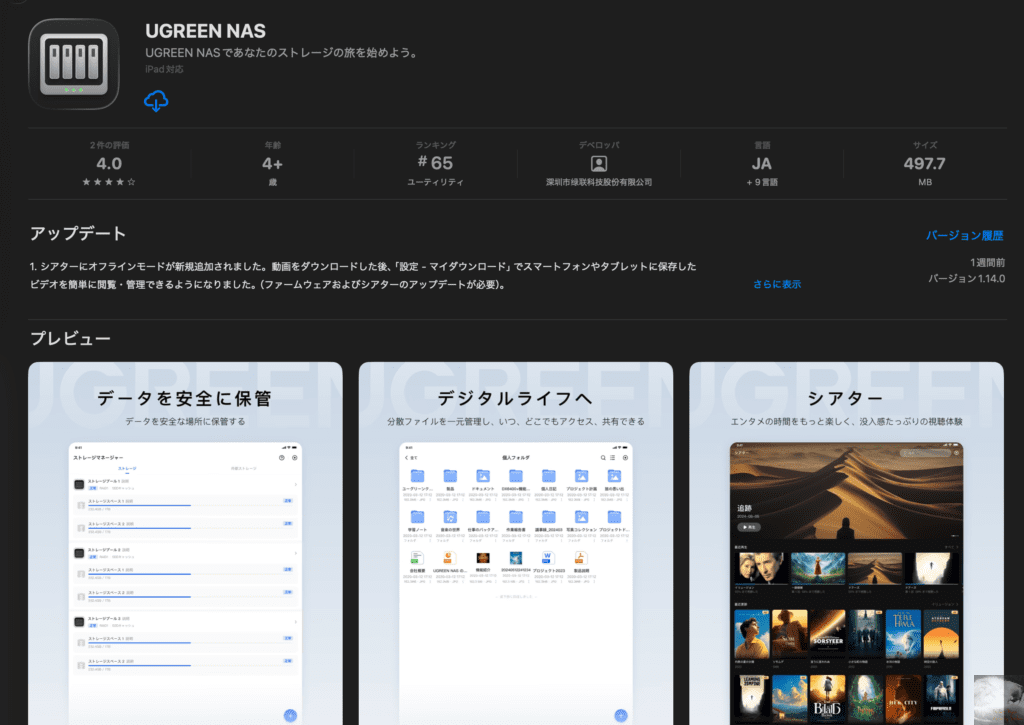Click the Word document icon in file grid

(x=548, y=559)
